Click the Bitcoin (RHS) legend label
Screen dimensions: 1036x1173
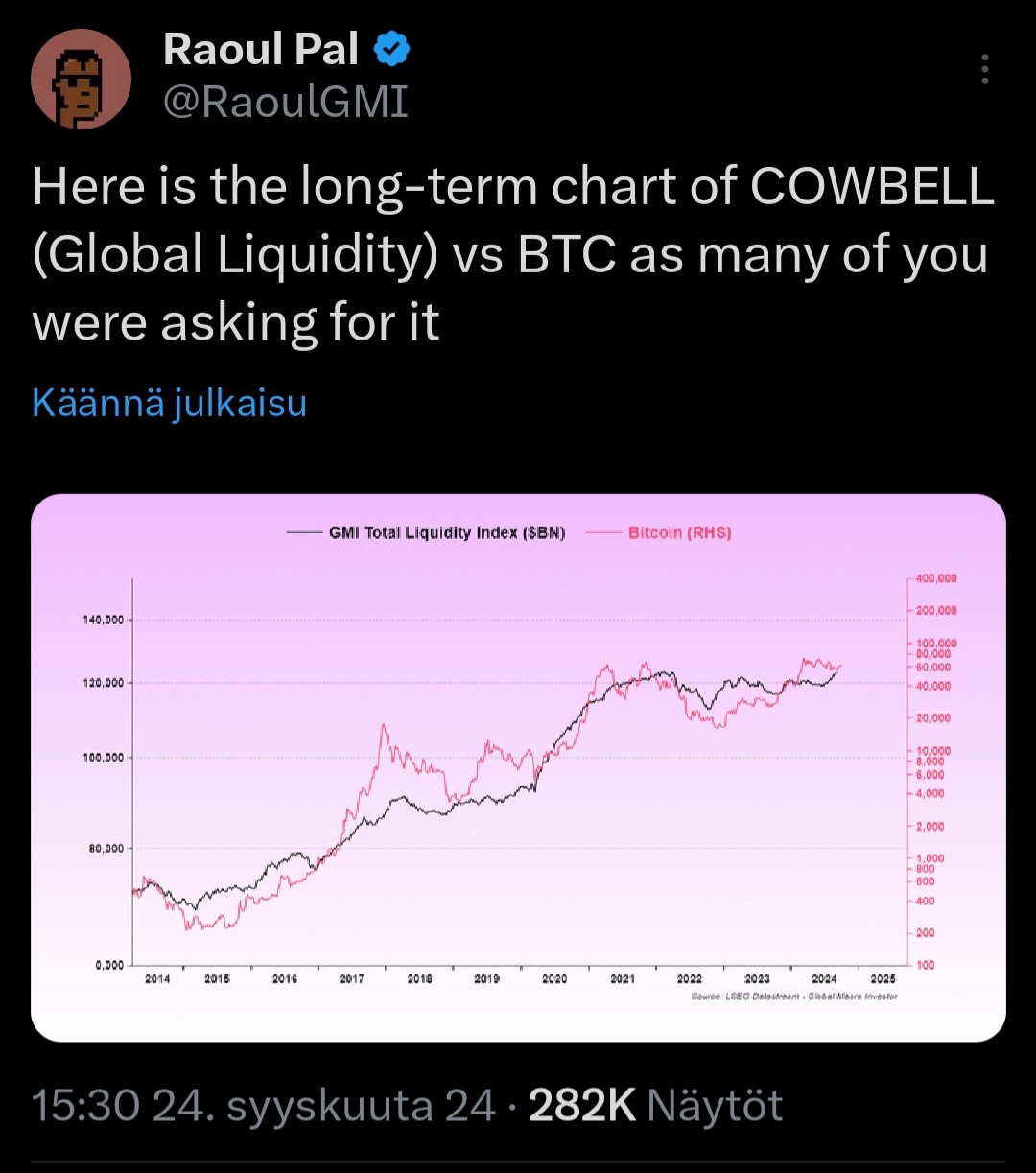[x=679, y=533]
